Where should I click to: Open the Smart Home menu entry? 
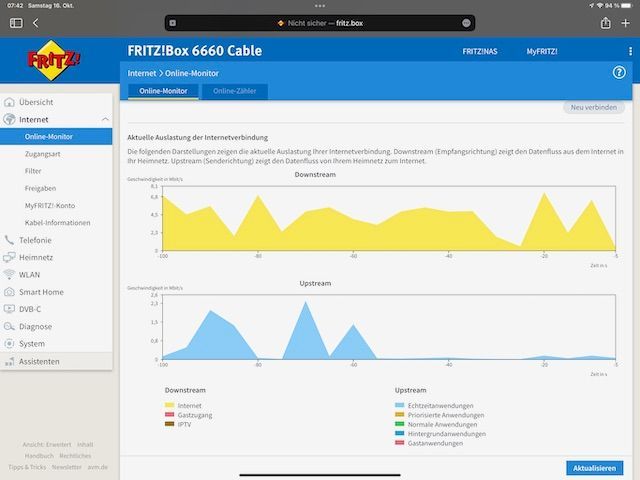click(41, 292)
